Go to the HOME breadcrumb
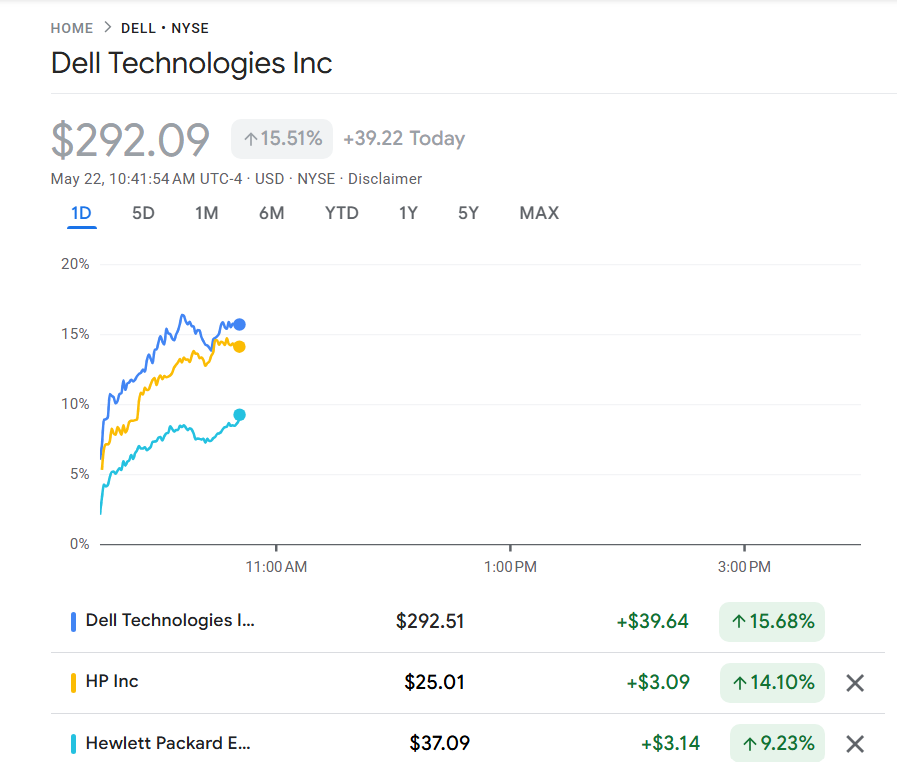 pos(72,28)
